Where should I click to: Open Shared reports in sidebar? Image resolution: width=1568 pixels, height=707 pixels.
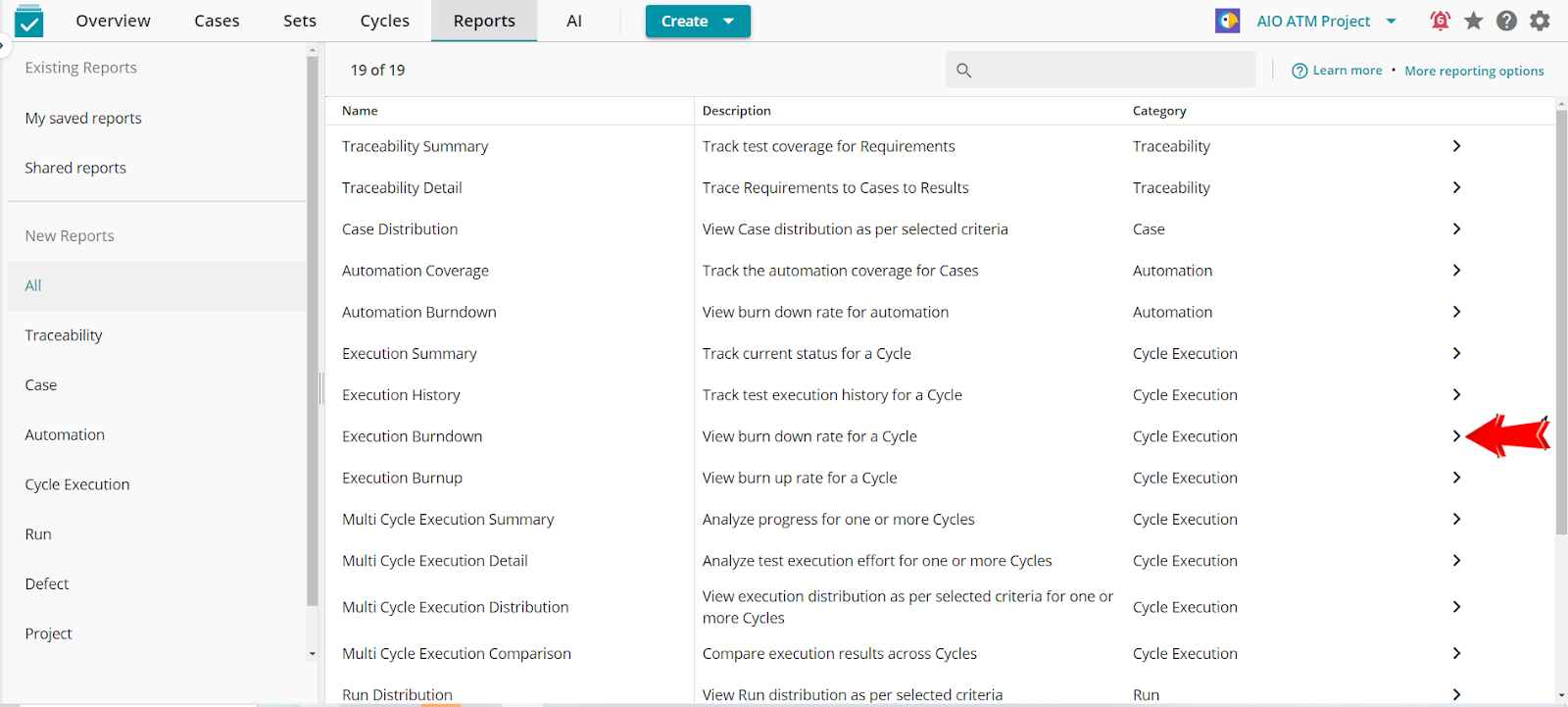75,168
